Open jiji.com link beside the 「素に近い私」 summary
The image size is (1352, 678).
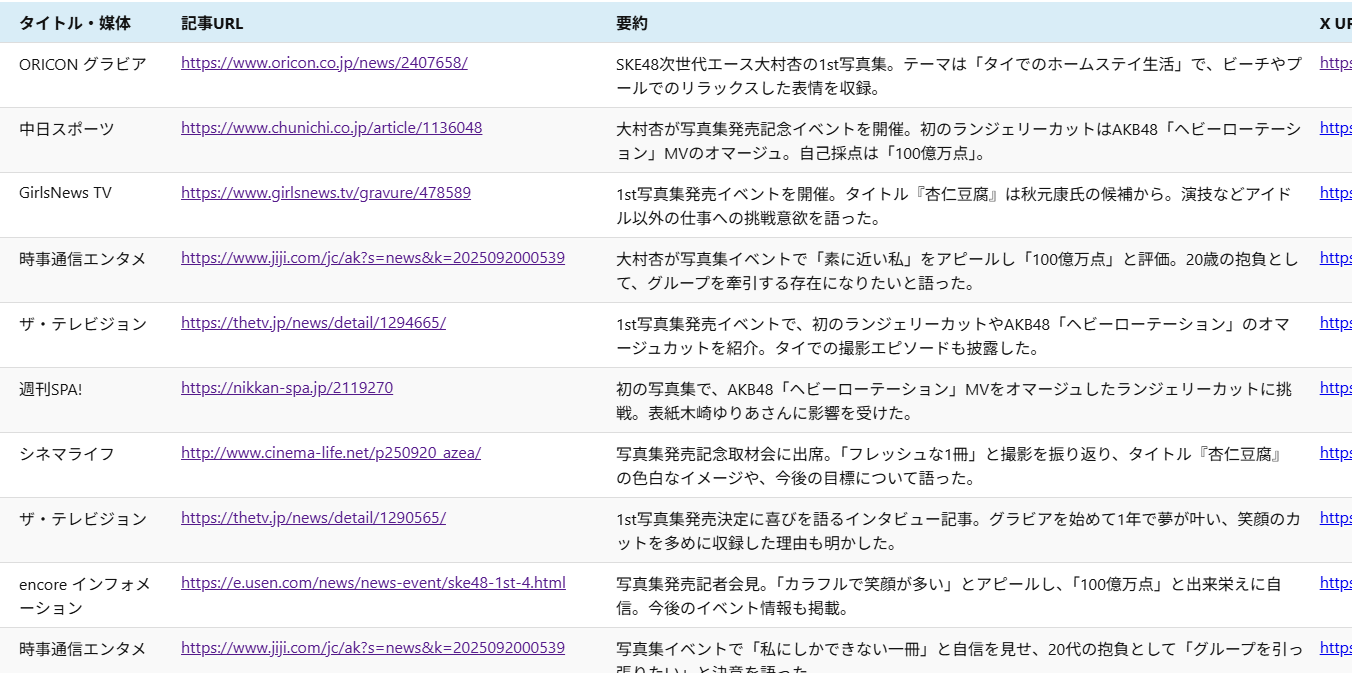[372, 258]
